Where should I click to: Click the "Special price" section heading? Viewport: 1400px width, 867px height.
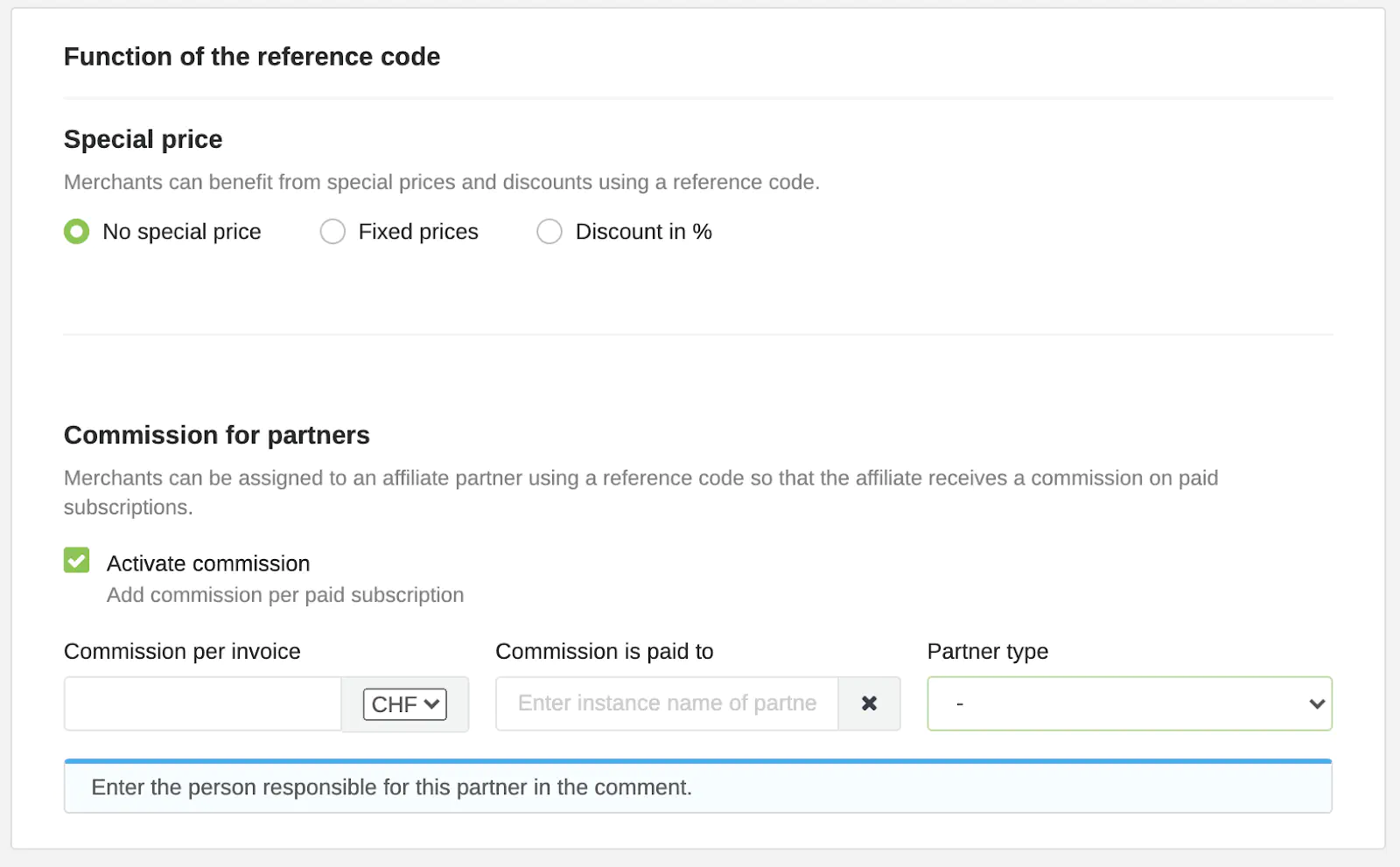[x=143, y=139]
